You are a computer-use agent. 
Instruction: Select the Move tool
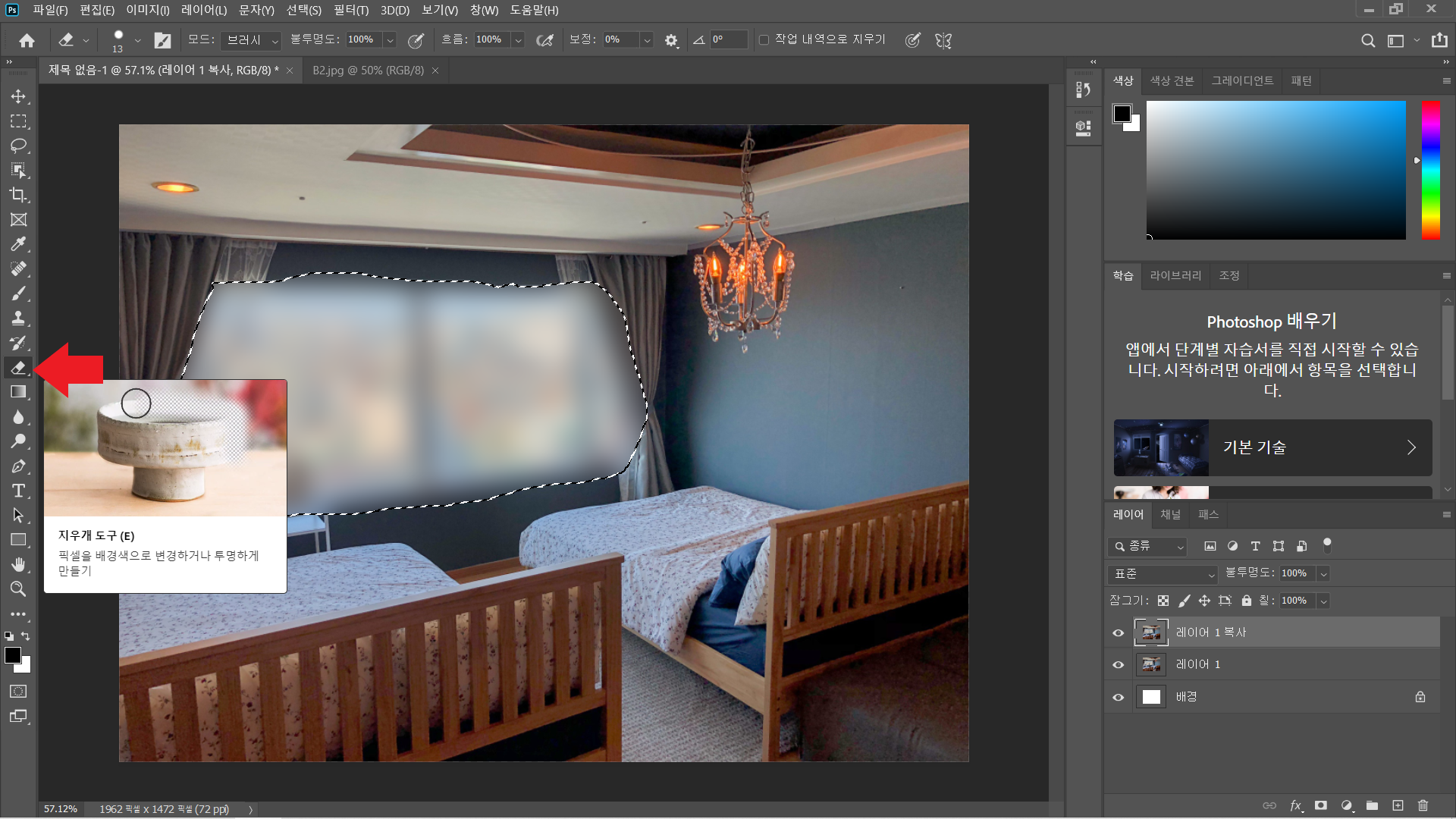click(x=18, y=96)
